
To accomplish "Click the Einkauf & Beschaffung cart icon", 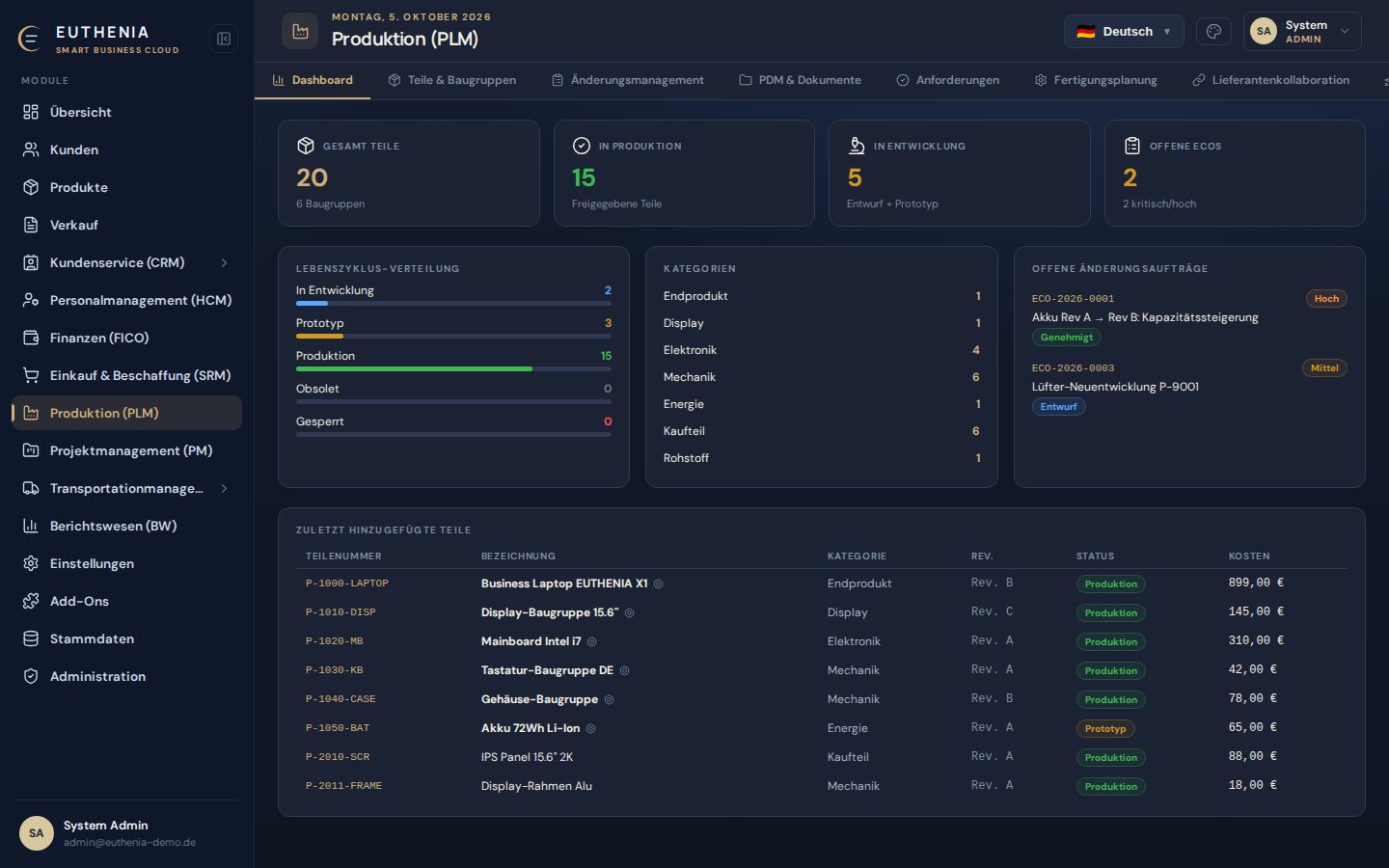I will [x=31, y=375].
